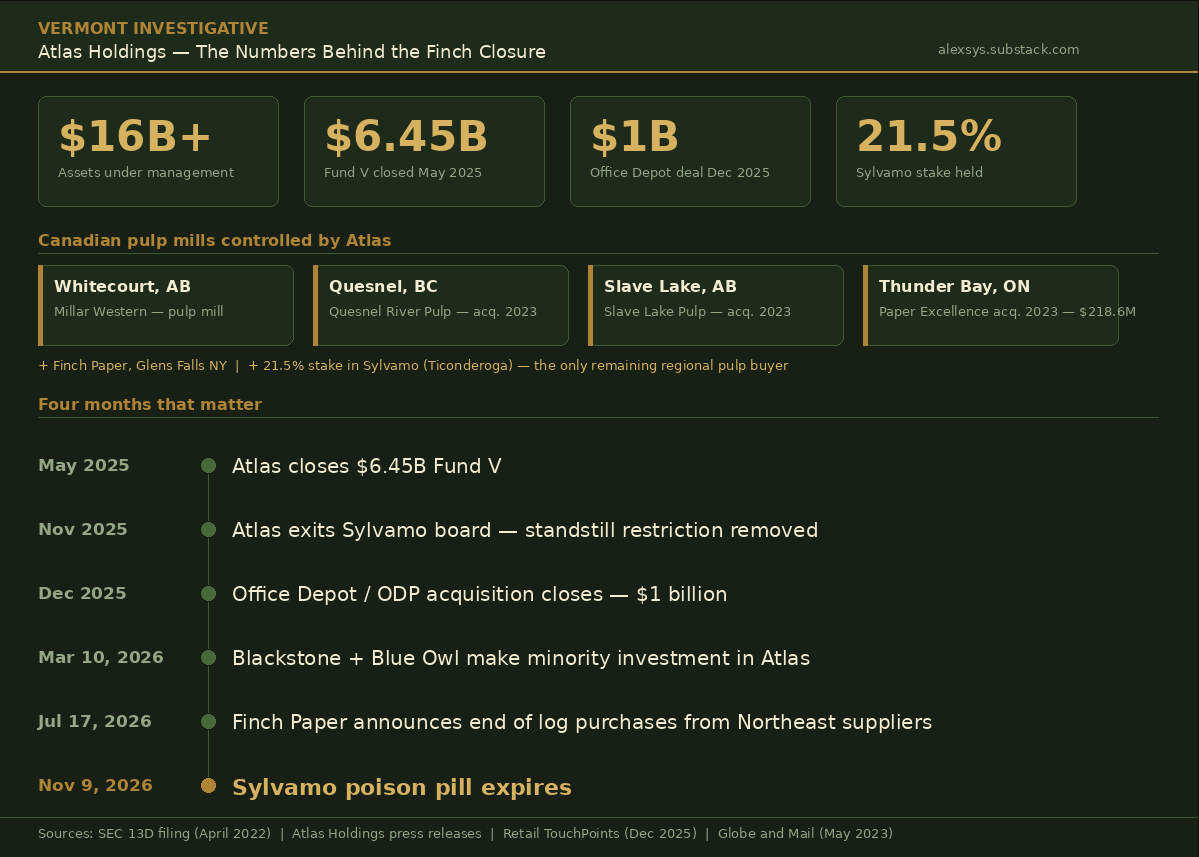Click 'SEC 13D filing (April 2022)' source
Viewport: 1199px width, 857px height.
(x=184, y=833)
